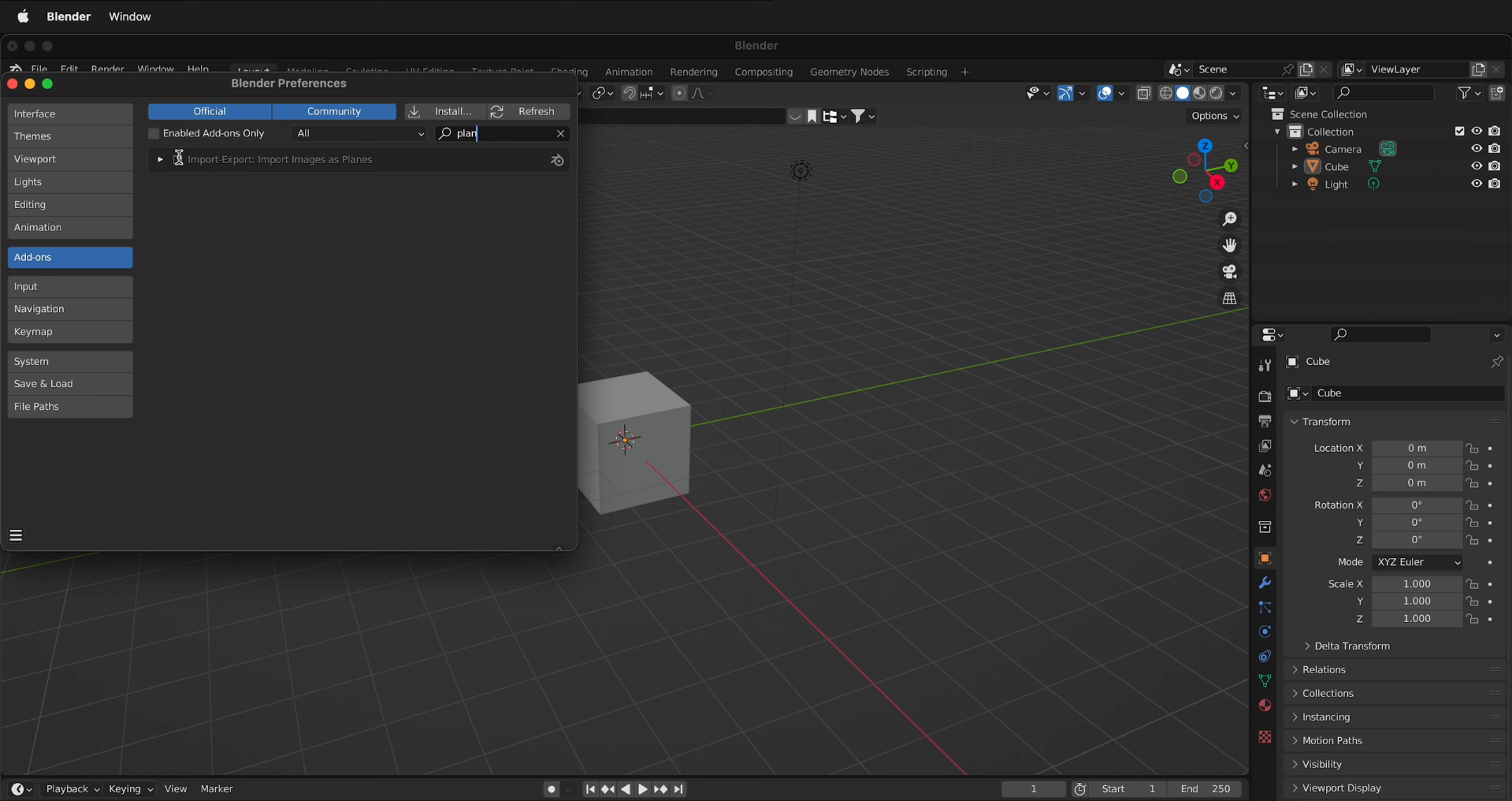Screen dimensions: 1512x801
Task: Open the Modifiers wrench tab in Properties
Action: point(1265,583)
